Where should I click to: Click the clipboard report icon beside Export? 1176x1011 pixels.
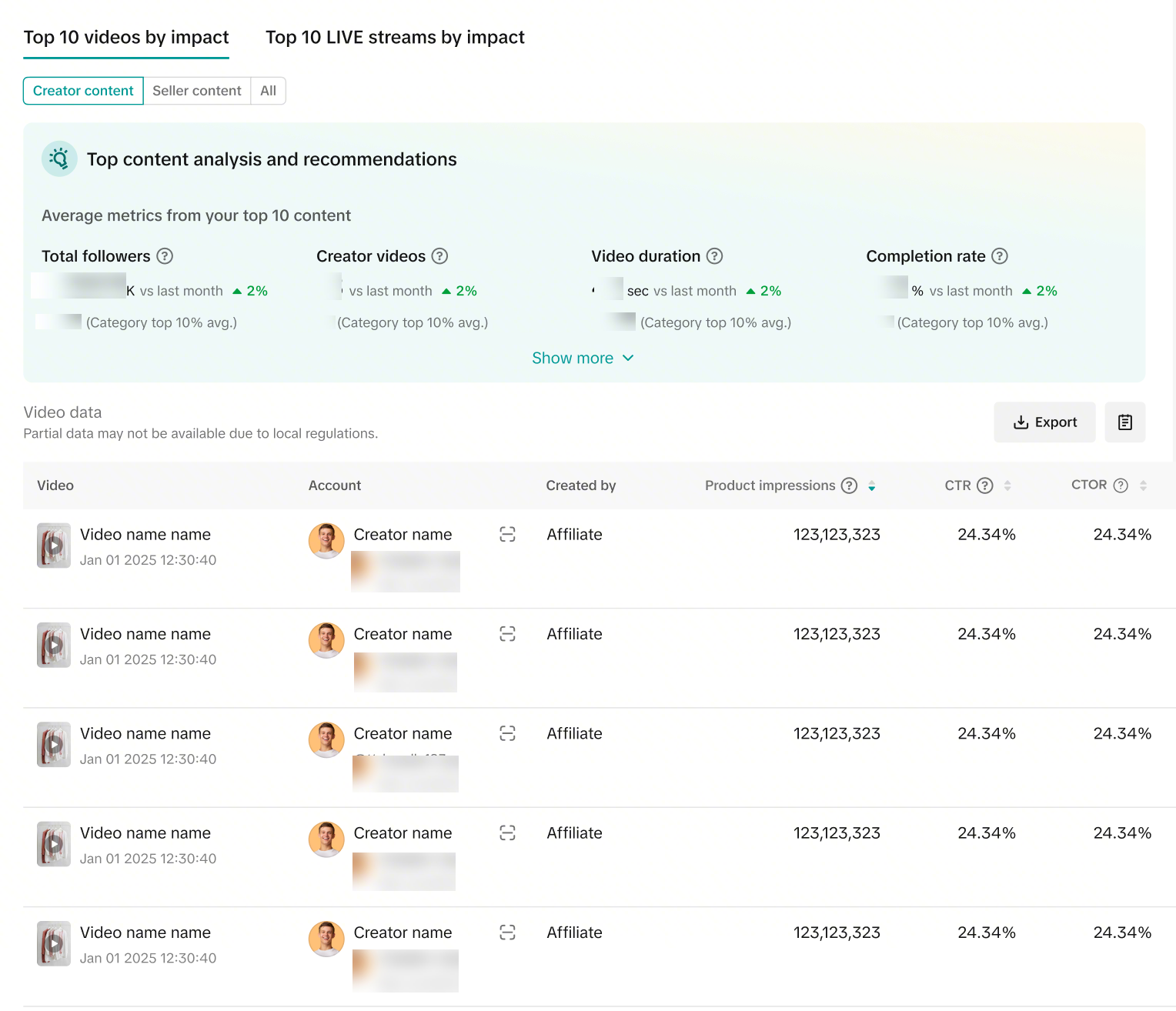1124,422
